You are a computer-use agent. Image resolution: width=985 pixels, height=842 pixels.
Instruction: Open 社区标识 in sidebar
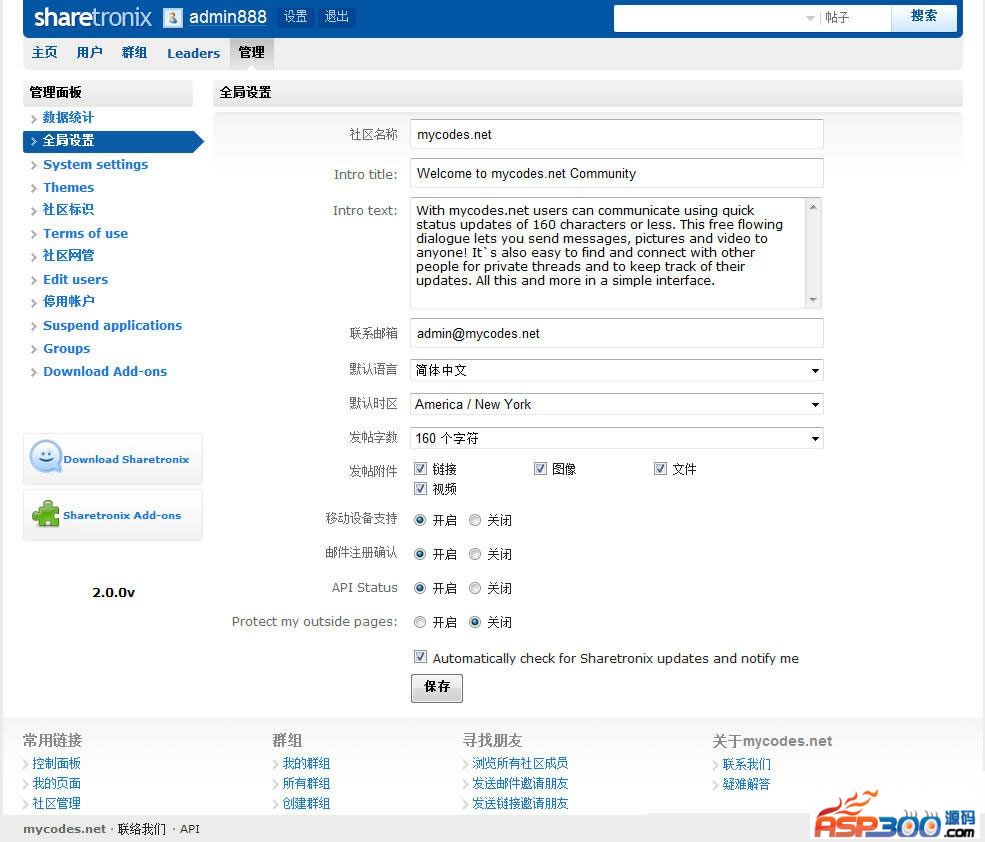68,210
